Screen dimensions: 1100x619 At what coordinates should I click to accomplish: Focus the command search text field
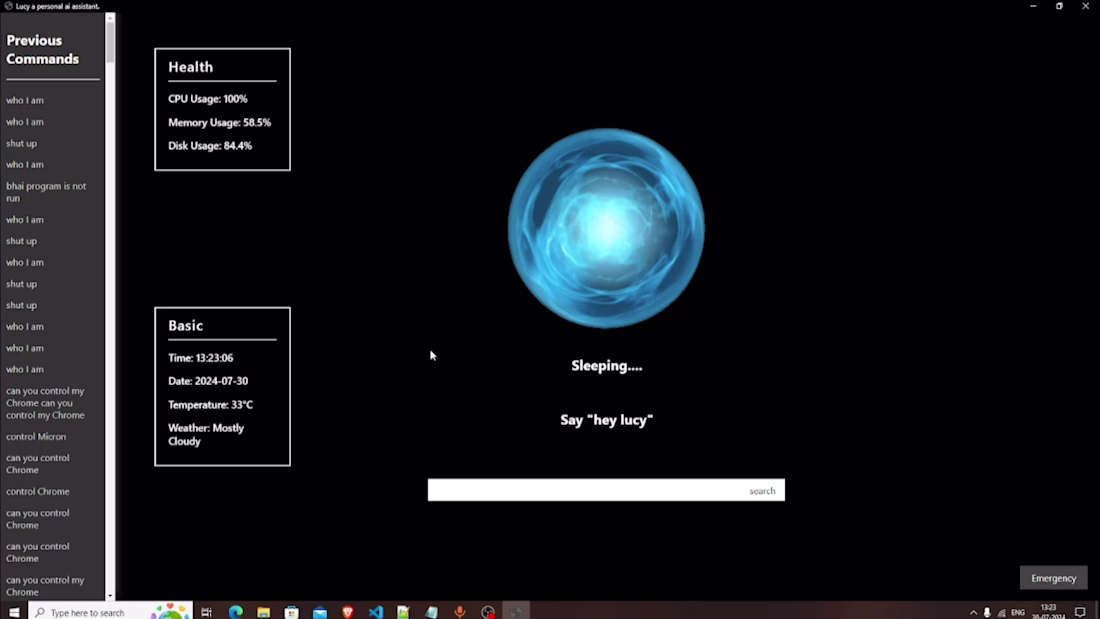pos(585,491)
